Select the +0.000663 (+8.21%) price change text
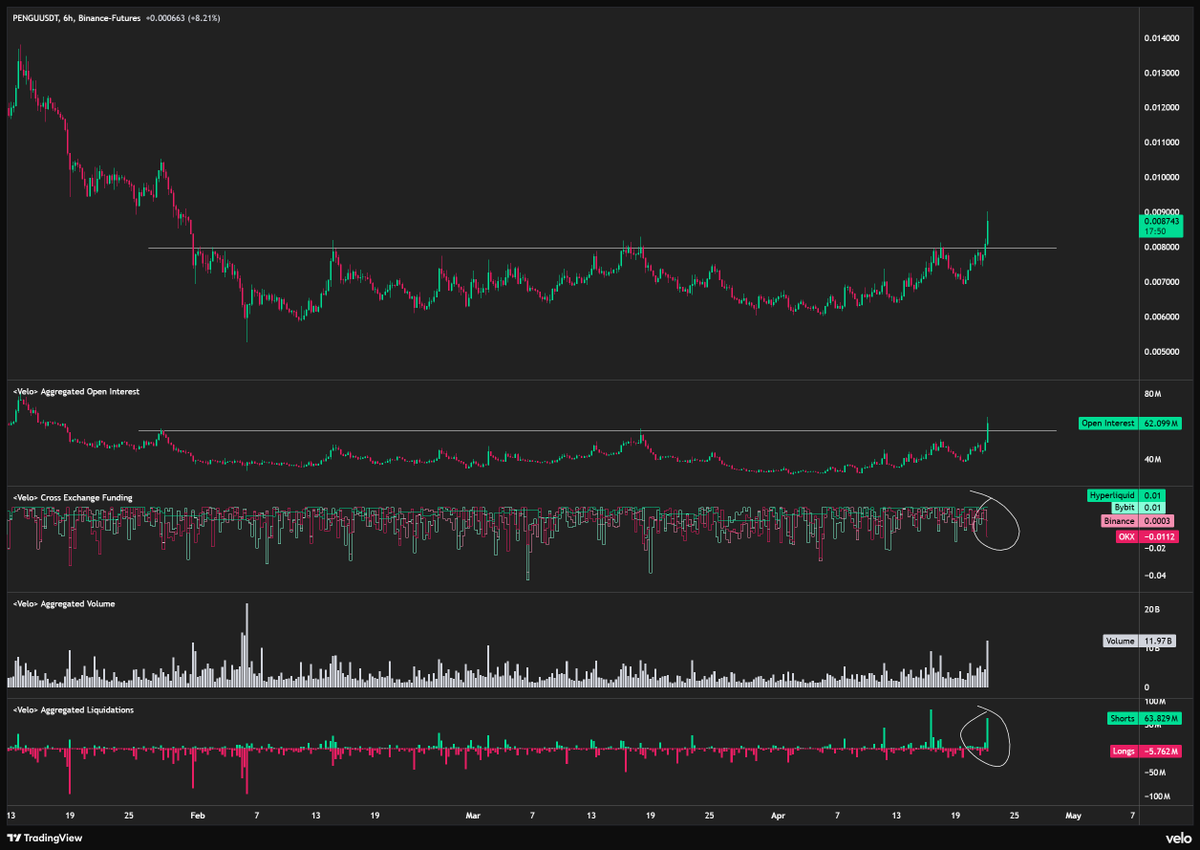 pyautogui.click(x=184, y=18)
